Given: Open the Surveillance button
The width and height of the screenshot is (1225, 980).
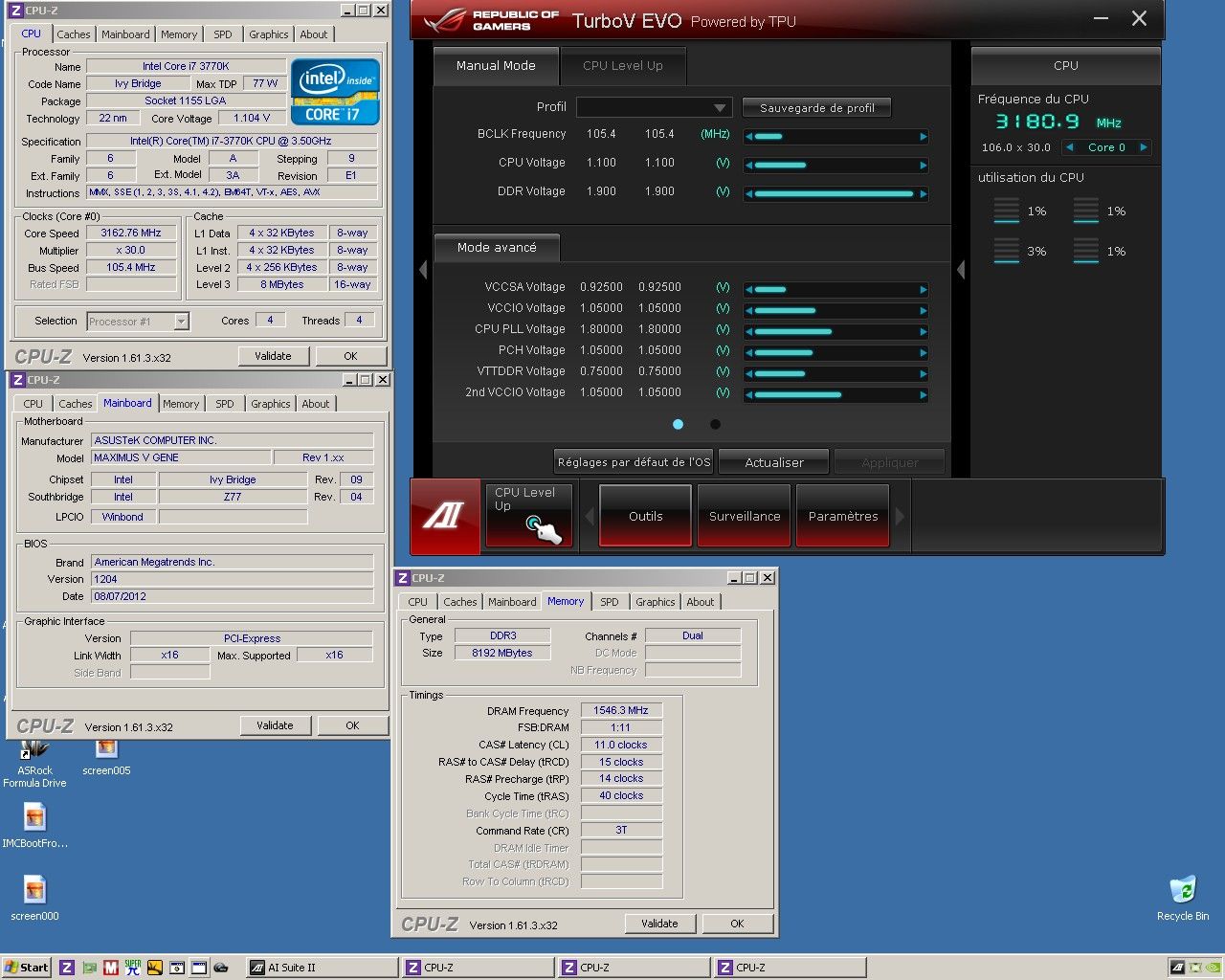Looking at the screenshot, I should (x=745, y=516).
